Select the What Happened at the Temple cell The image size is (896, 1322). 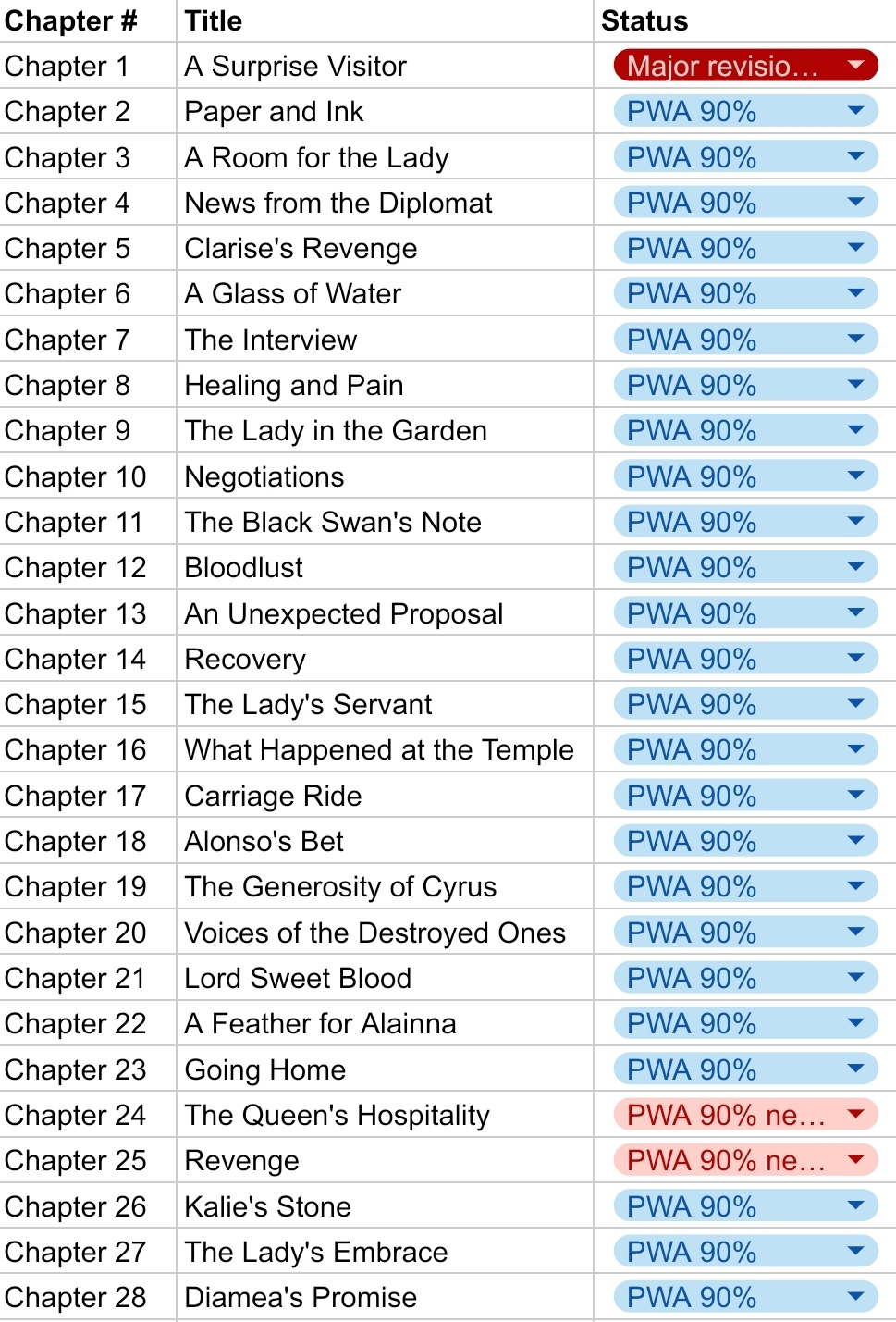385,749
